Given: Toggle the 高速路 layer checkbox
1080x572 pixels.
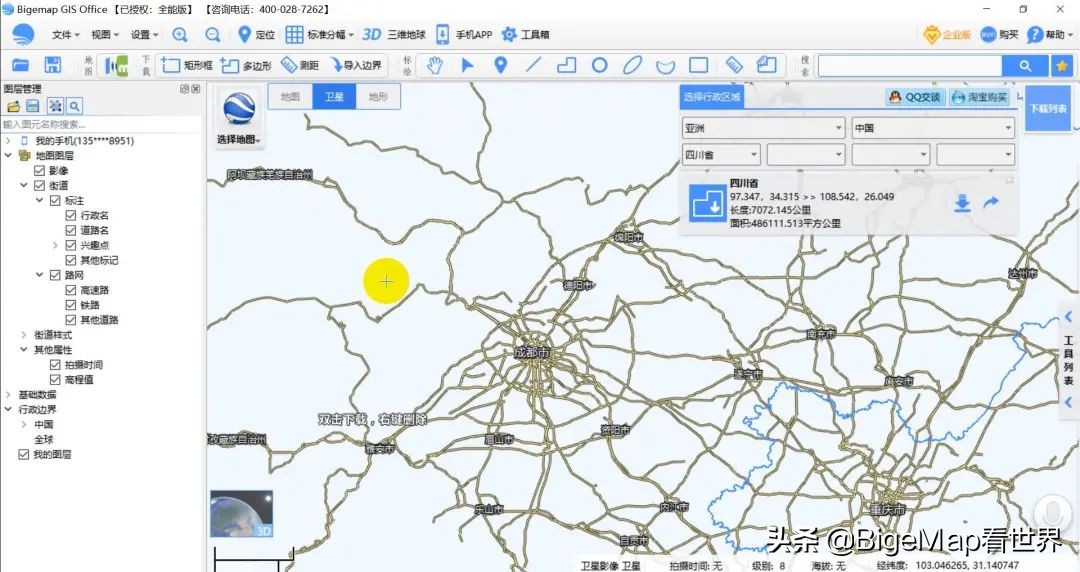Looking at the screenshot, I should click(71, 290).
